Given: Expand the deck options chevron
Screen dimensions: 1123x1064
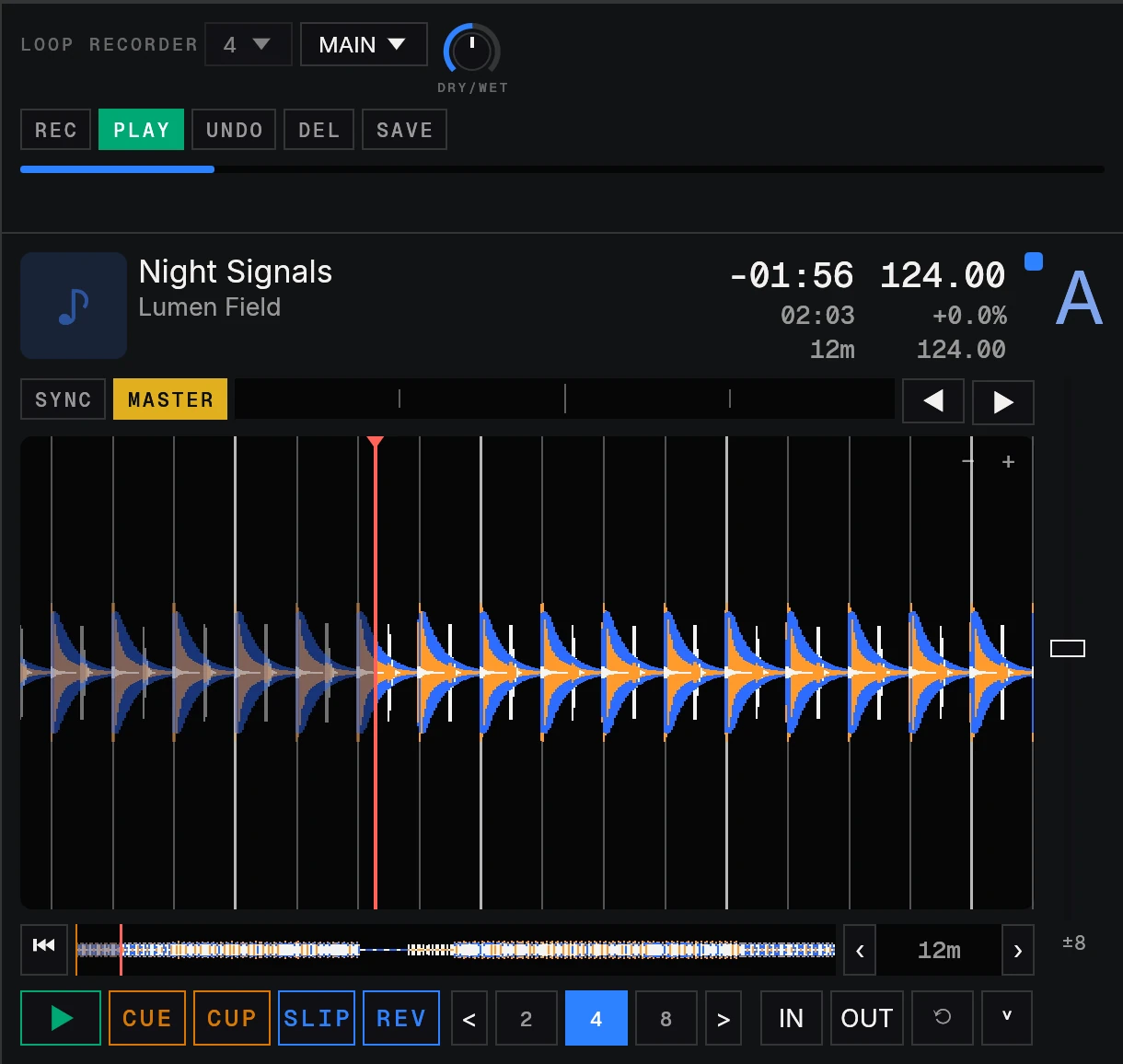Looking at the screenshot, I should pyautogui.click(x=1007, y=1018).
